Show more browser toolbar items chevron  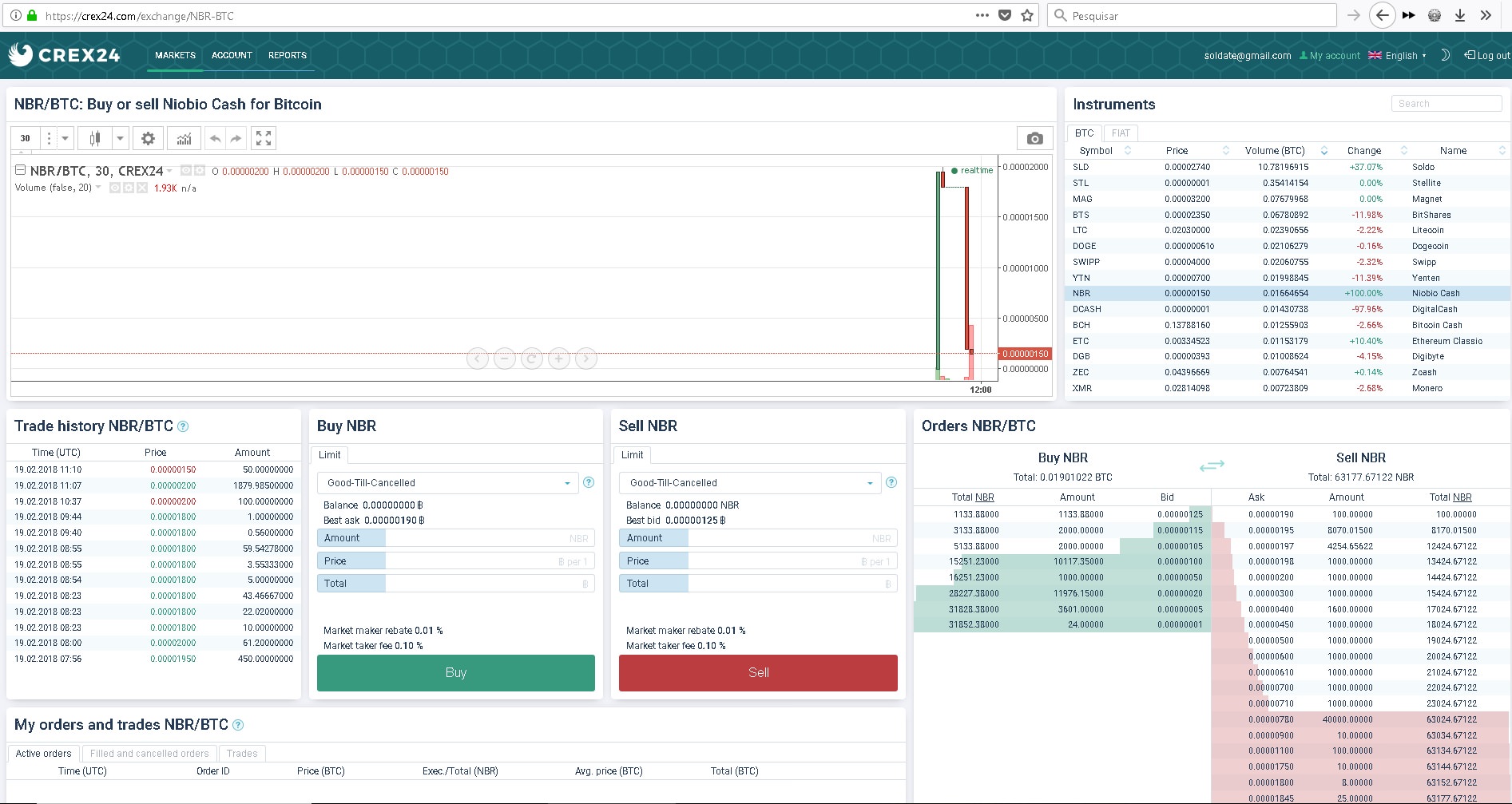pos(1486,15)
